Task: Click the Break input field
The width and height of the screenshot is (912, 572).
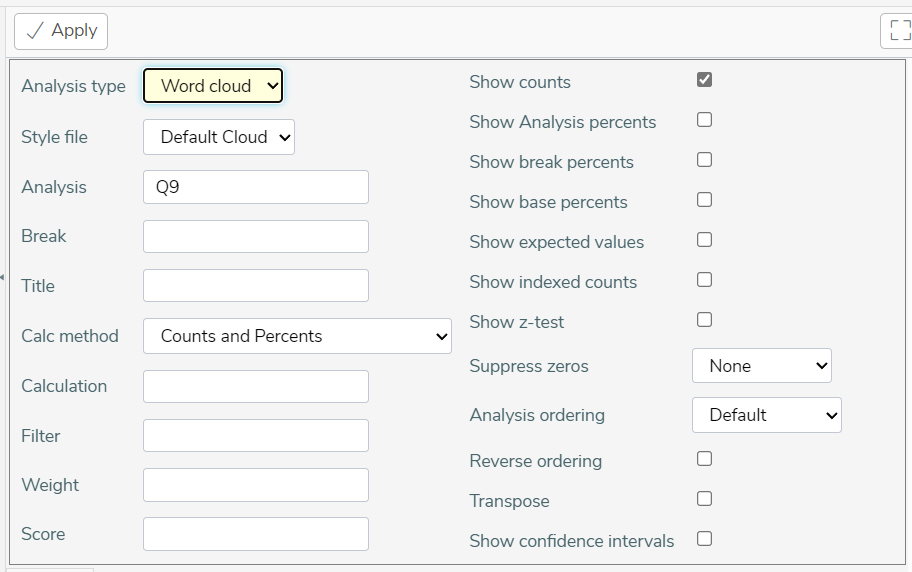Action: (x=256, y=236)
